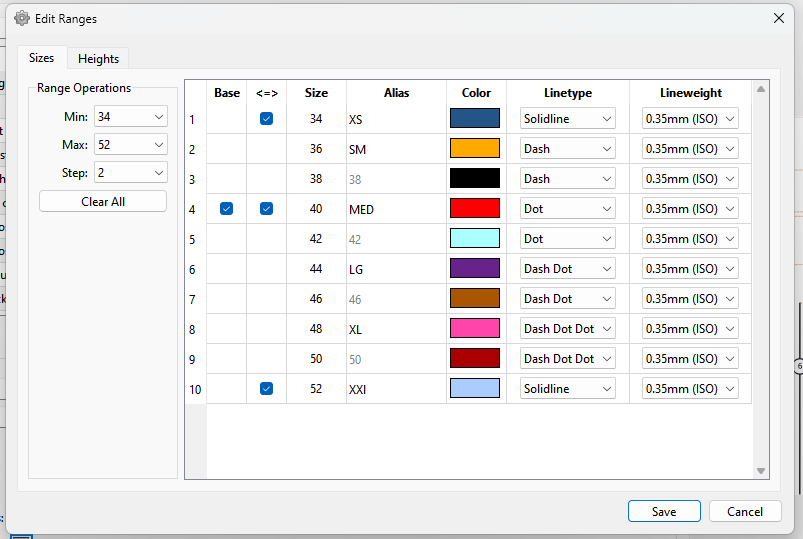Toggle the <=> checkbox for size 52
The image size is (803, 539).
tap(266, 389)
